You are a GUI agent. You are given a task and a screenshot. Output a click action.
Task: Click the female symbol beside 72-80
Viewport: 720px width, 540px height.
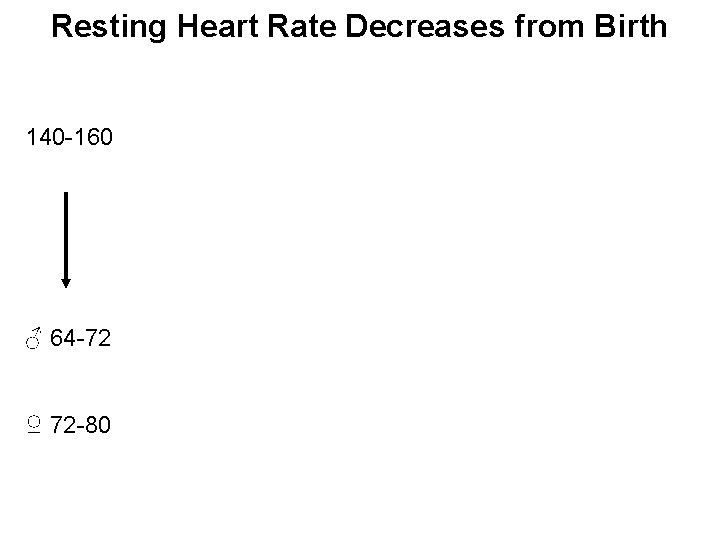coord(34,426)
